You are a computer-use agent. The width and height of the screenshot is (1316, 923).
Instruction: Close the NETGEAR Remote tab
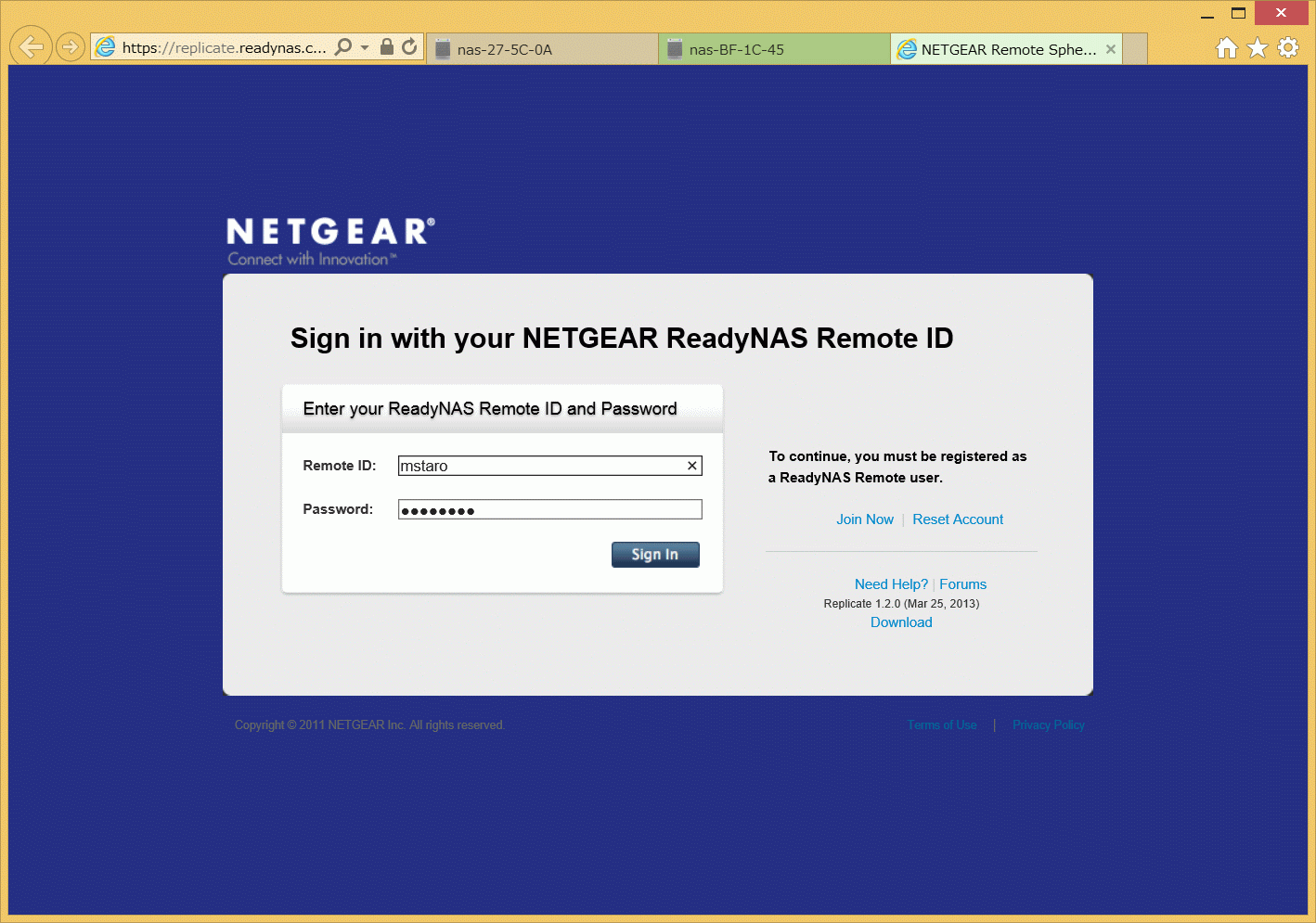1111,49
